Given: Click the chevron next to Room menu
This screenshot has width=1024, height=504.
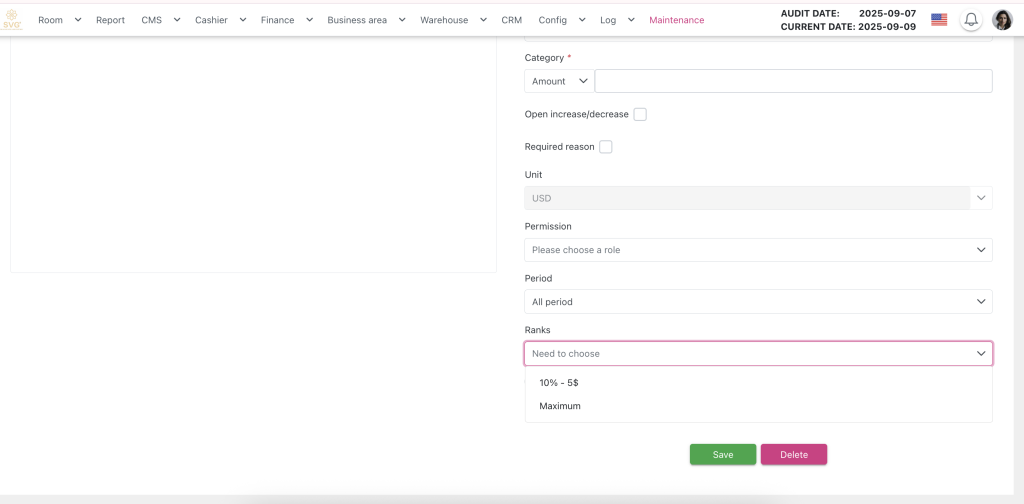Looking at the screenshot, I should [x=78, y=20].
